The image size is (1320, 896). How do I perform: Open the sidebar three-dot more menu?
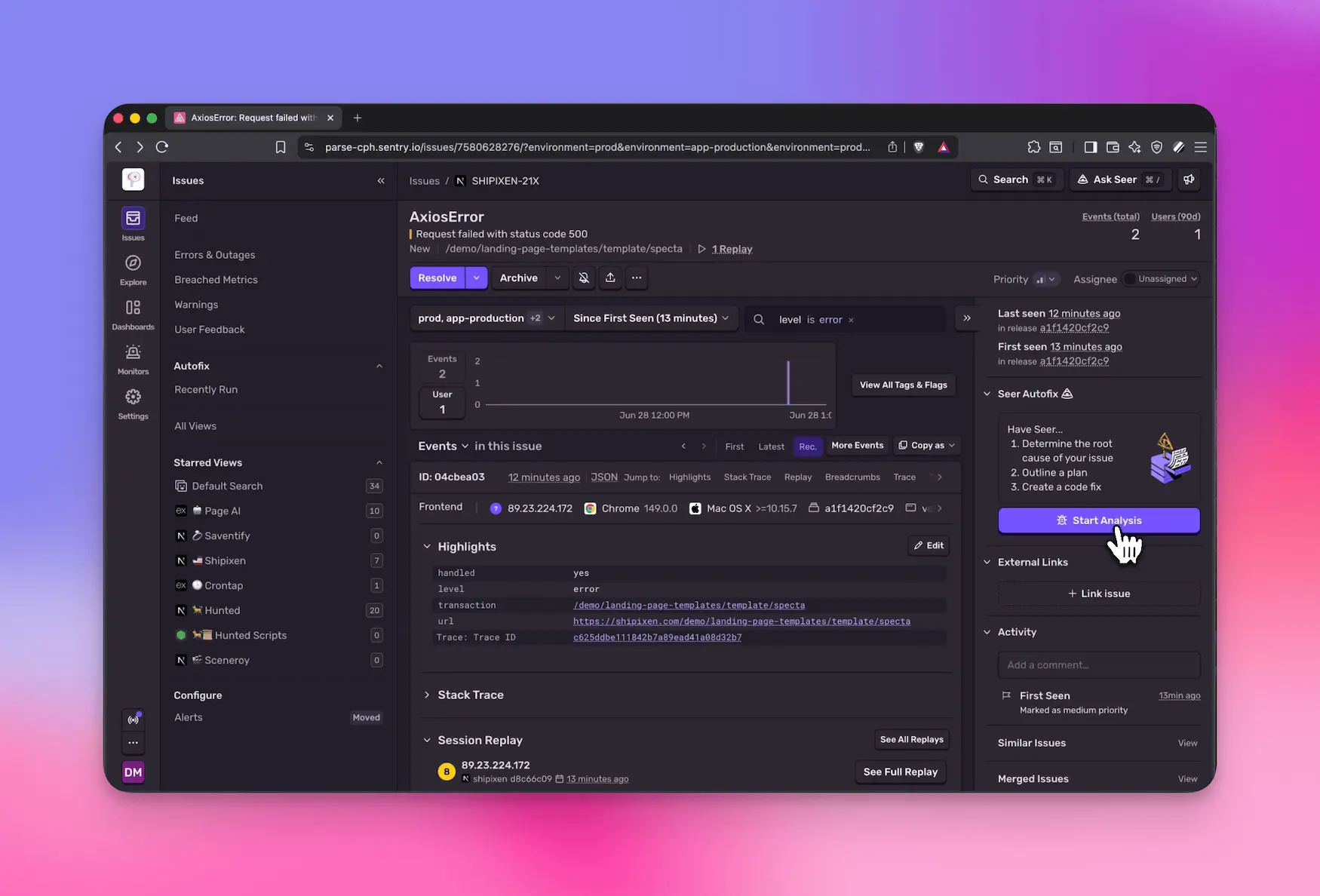click(x=133, y=743)
